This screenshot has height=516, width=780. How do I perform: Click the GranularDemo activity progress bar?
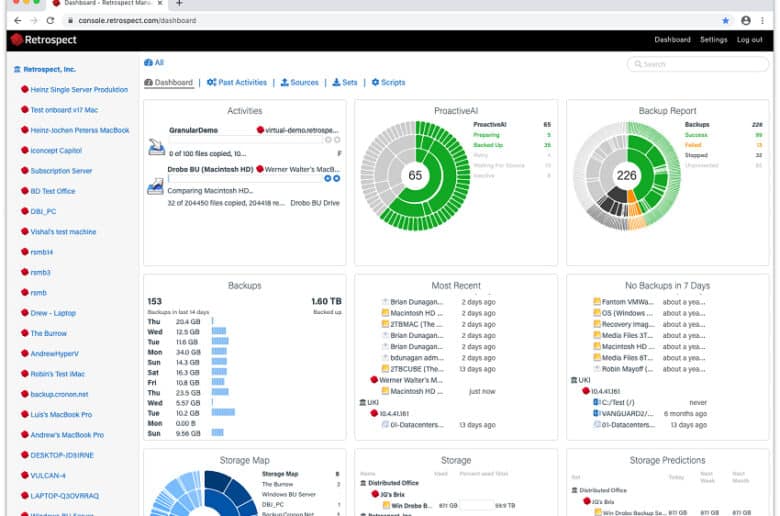click(246, 140)
